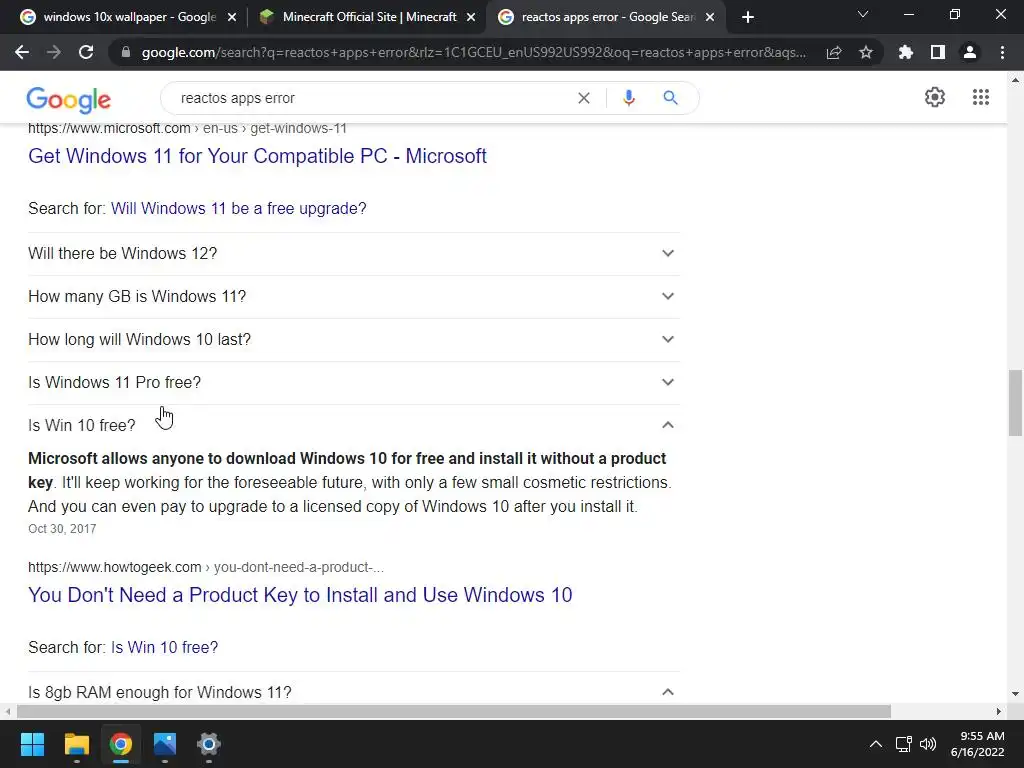Go back using the browser back arrow
This screenshot has width=1024, height=768.
(22, 52)
